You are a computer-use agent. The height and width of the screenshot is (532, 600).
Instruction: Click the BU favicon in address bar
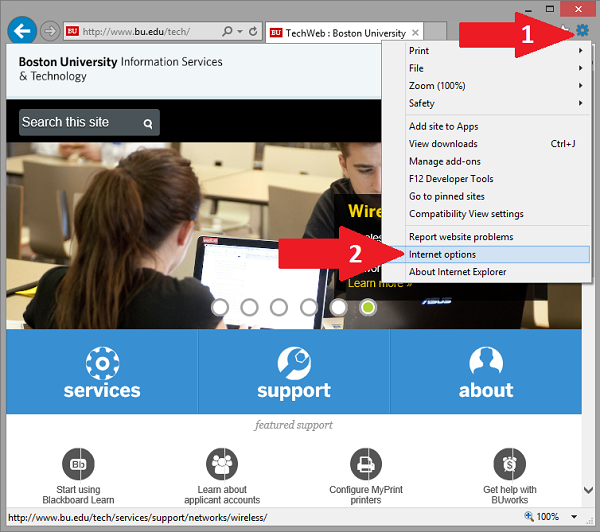pyautogui.click(x=72, y=31)
